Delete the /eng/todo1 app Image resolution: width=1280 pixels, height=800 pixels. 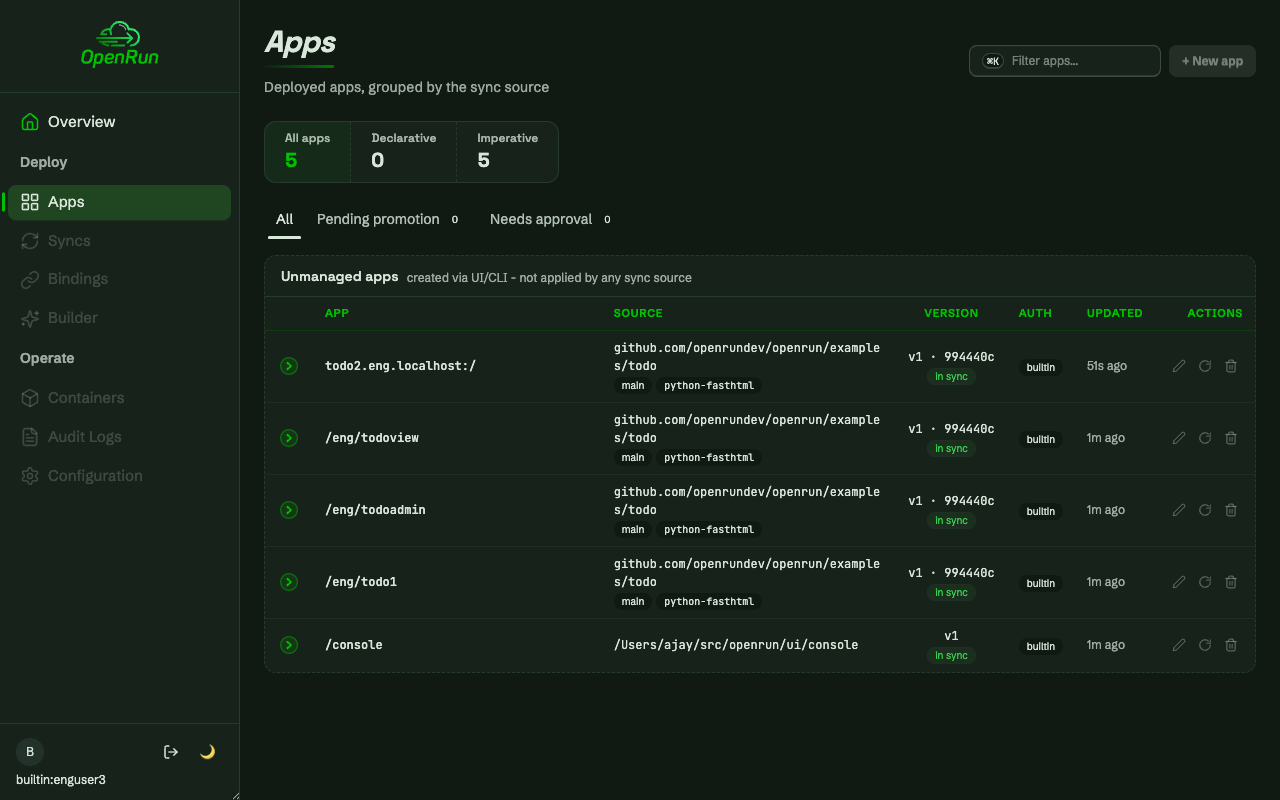coord(1231,582)
